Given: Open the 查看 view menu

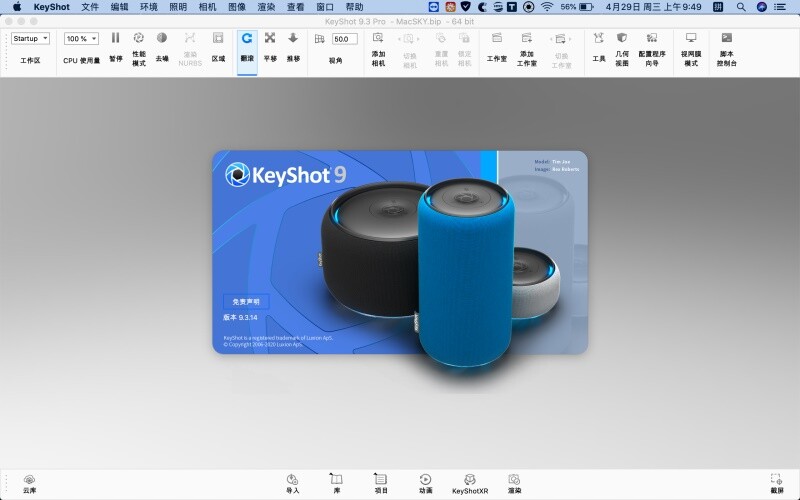Looking at the screenshot, I should pos(295,7).
